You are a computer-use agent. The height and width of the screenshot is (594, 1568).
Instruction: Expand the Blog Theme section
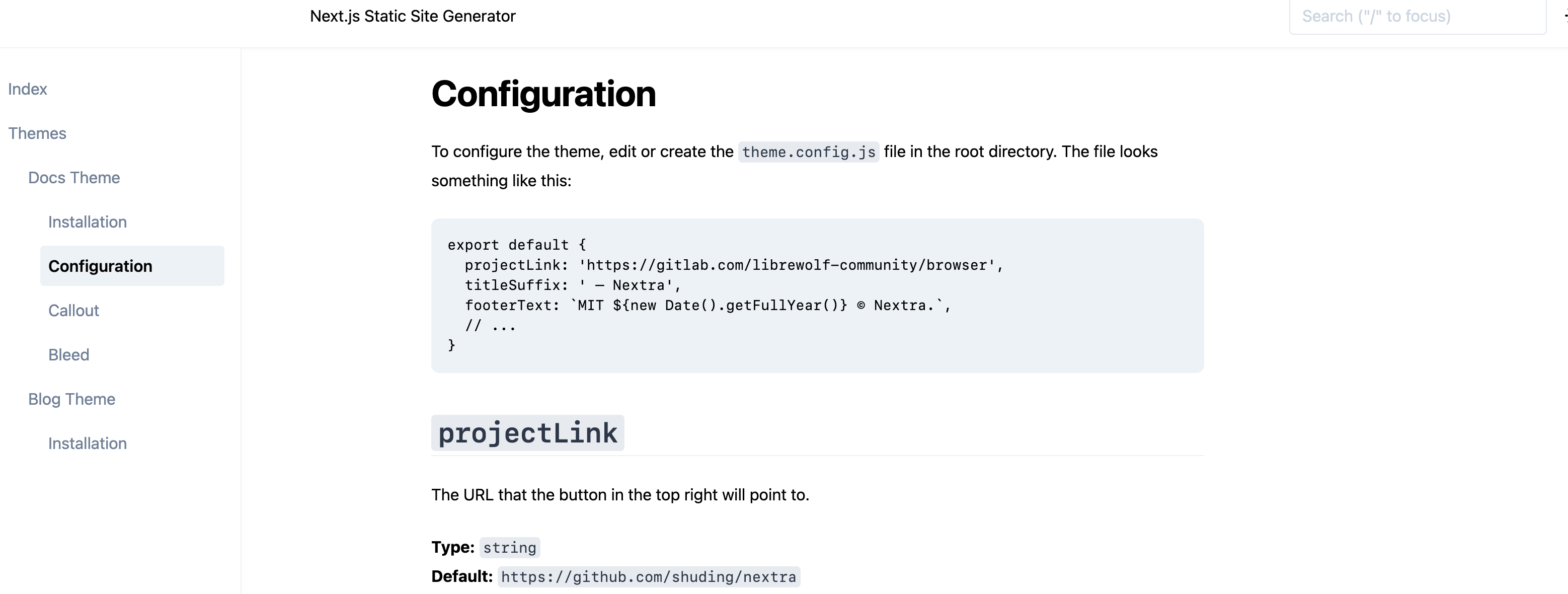pyautogui.click(x=71, y=399)
